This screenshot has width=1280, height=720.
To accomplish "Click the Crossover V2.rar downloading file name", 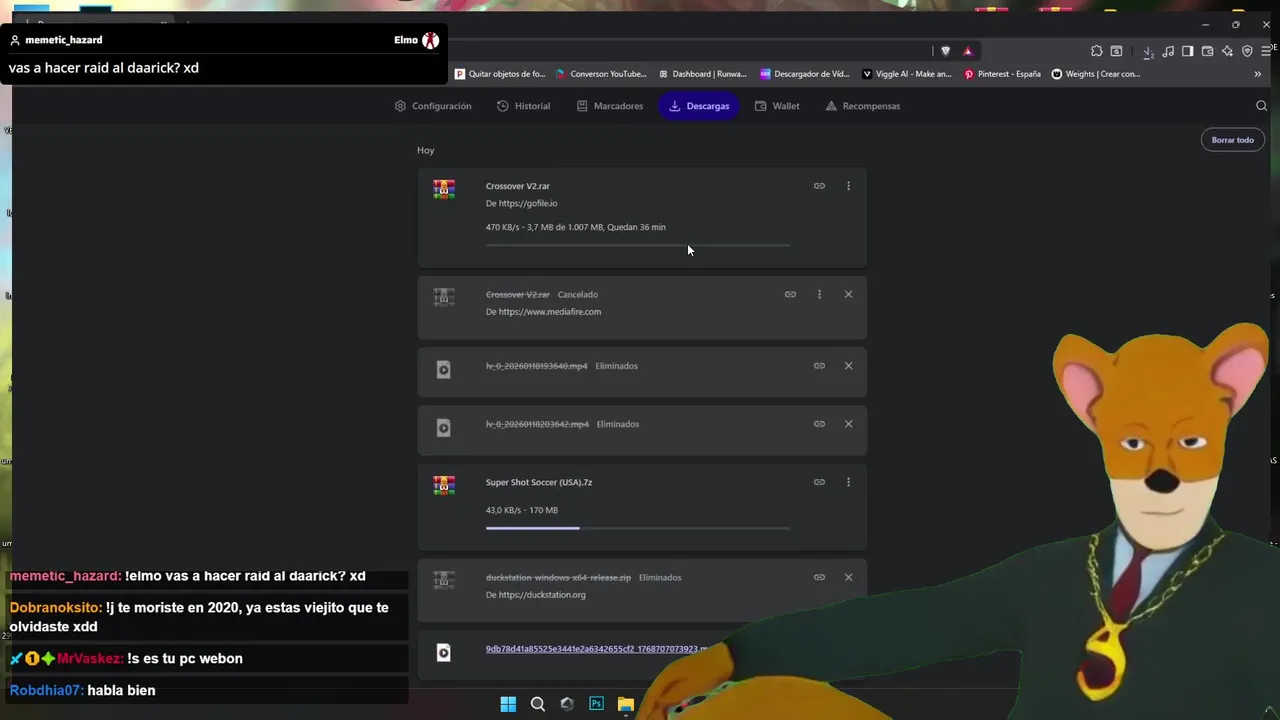I will [x=517, y=186].
